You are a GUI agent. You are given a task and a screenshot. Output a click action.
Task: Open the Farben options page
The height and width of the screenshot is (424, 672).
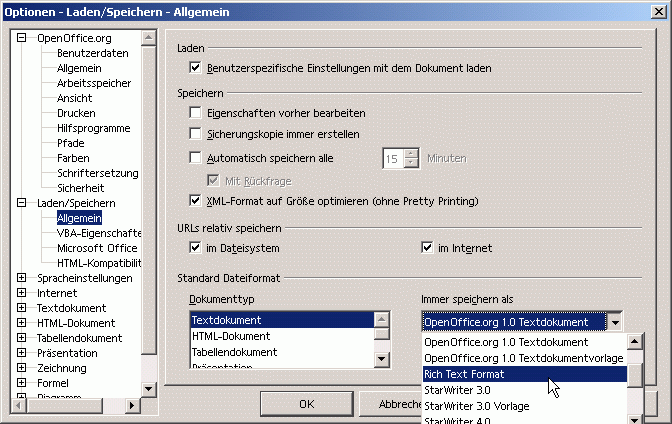73,158
